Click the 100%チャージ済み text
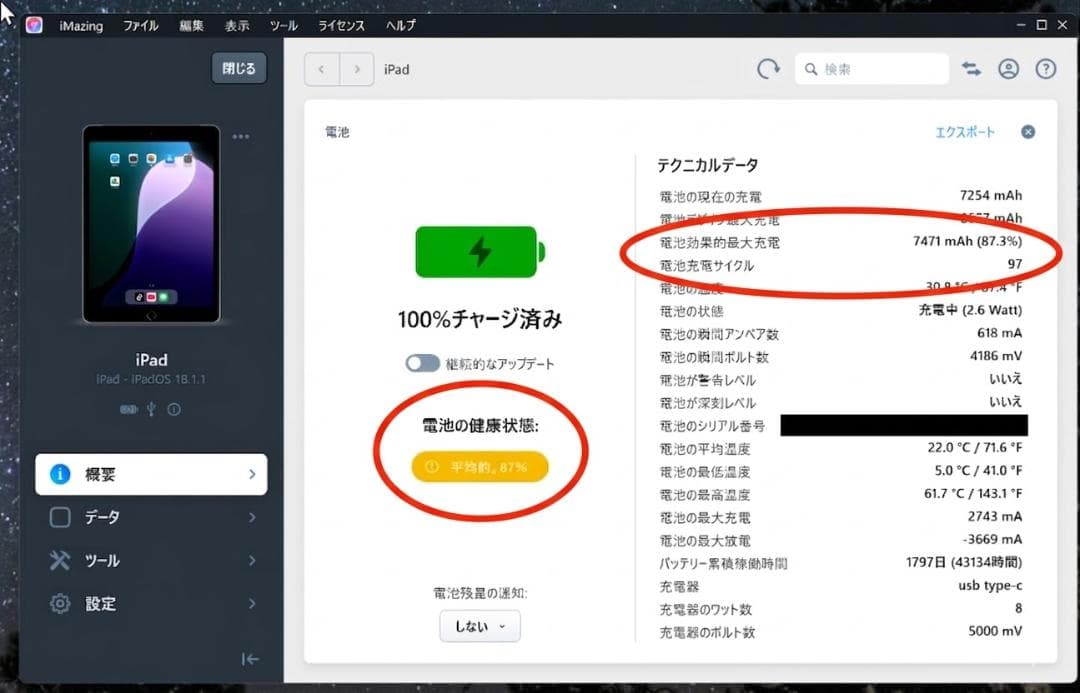The height and width of the screenshot is (693, 1080). click(480, 319)
